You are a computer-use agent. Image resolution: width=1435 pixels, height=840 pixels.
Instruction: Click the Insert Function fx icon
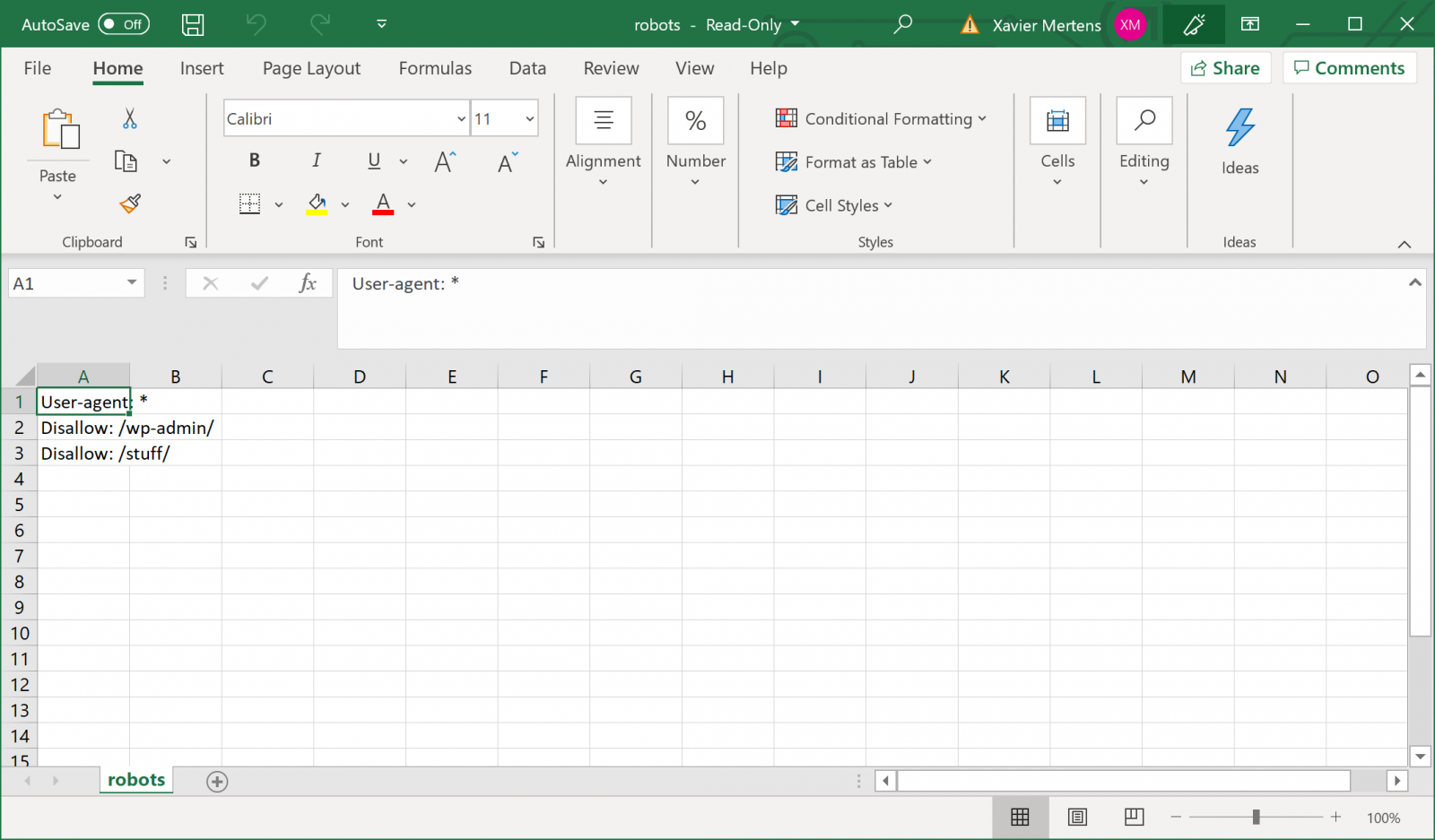[307, 283]
